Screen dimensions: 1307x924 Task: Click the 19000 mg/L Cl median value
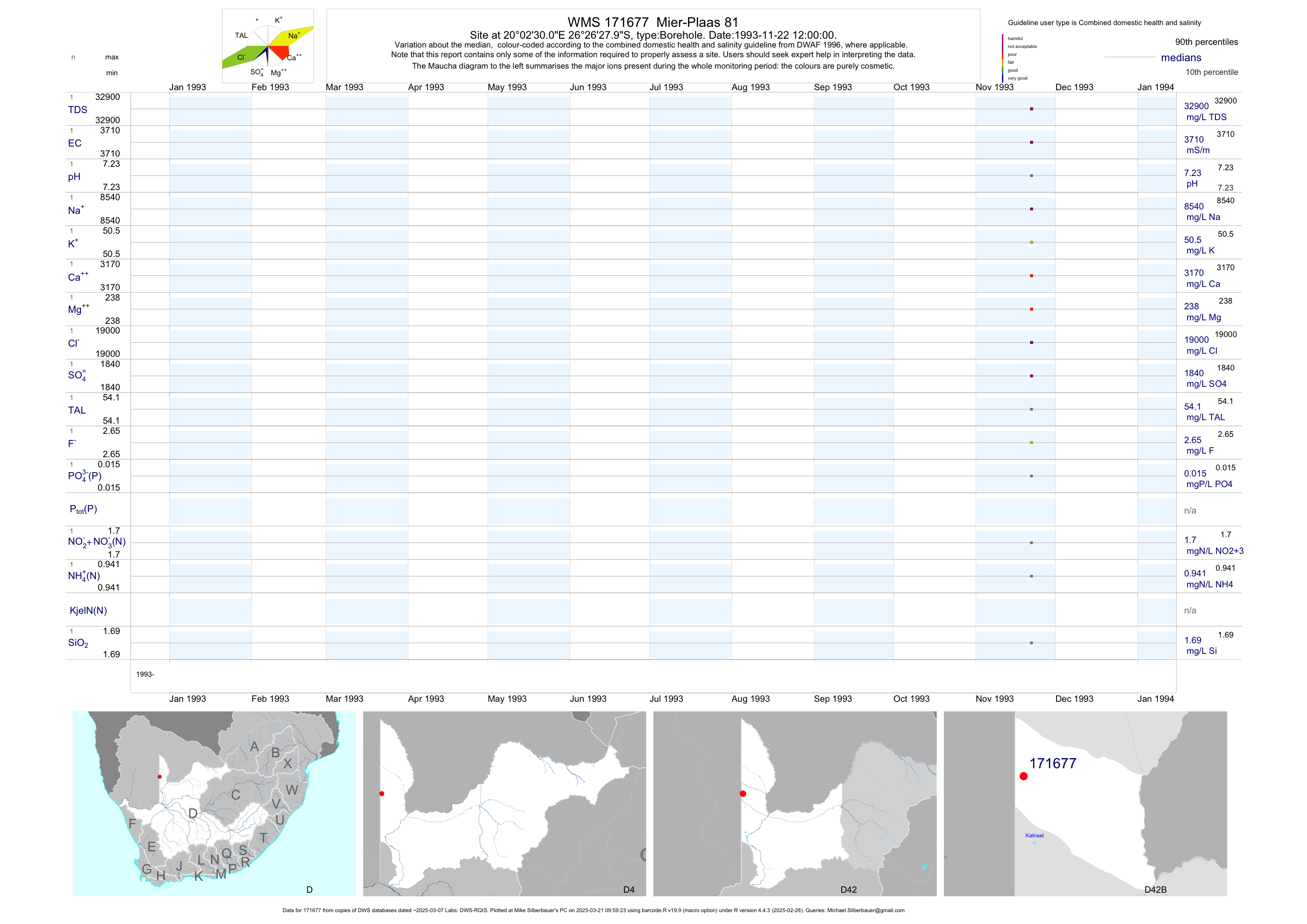[1197, 340]
